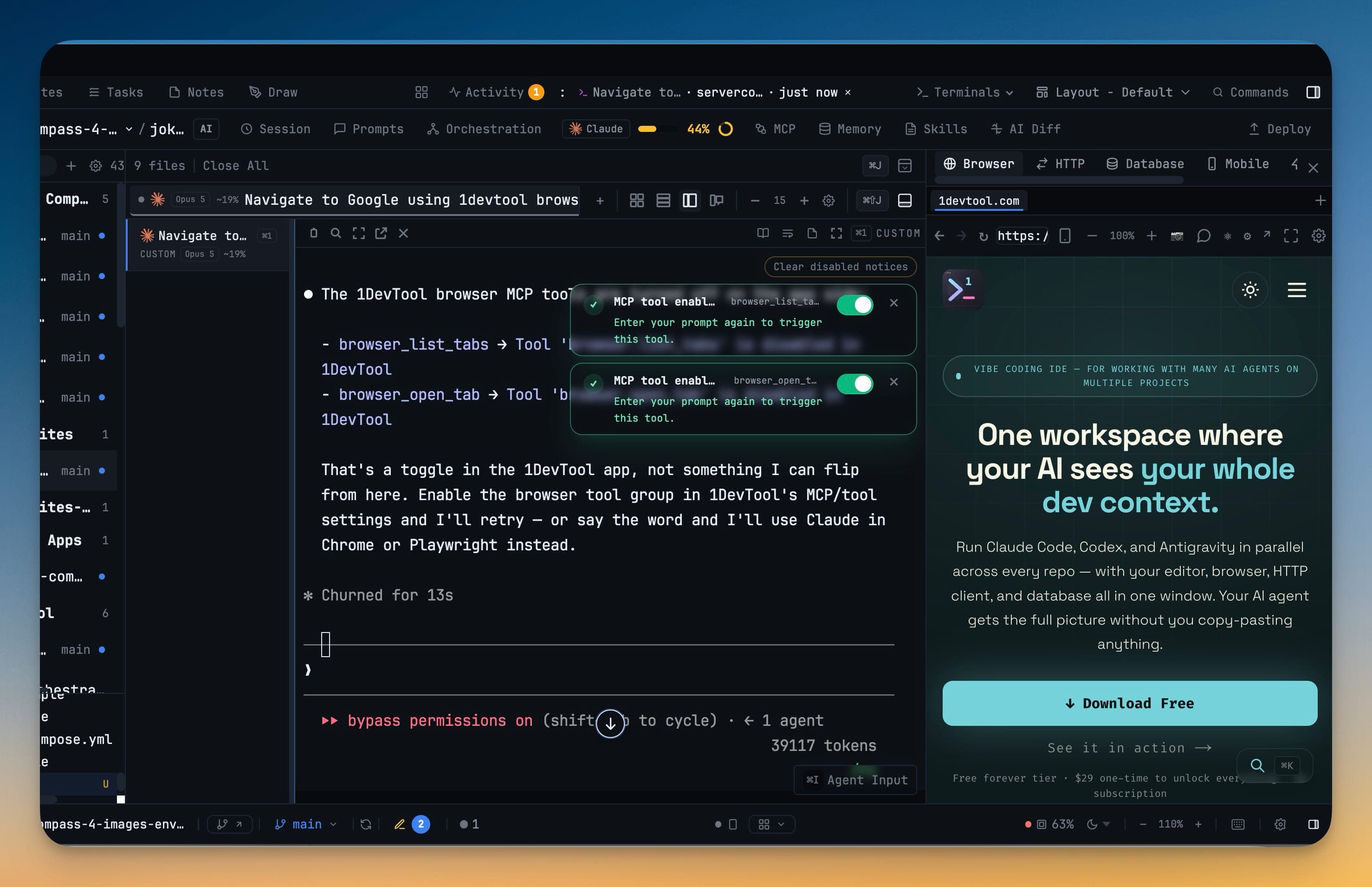1372x887 pixels.
Task: Select the grid layout view icon
Action: click(636, 201)
